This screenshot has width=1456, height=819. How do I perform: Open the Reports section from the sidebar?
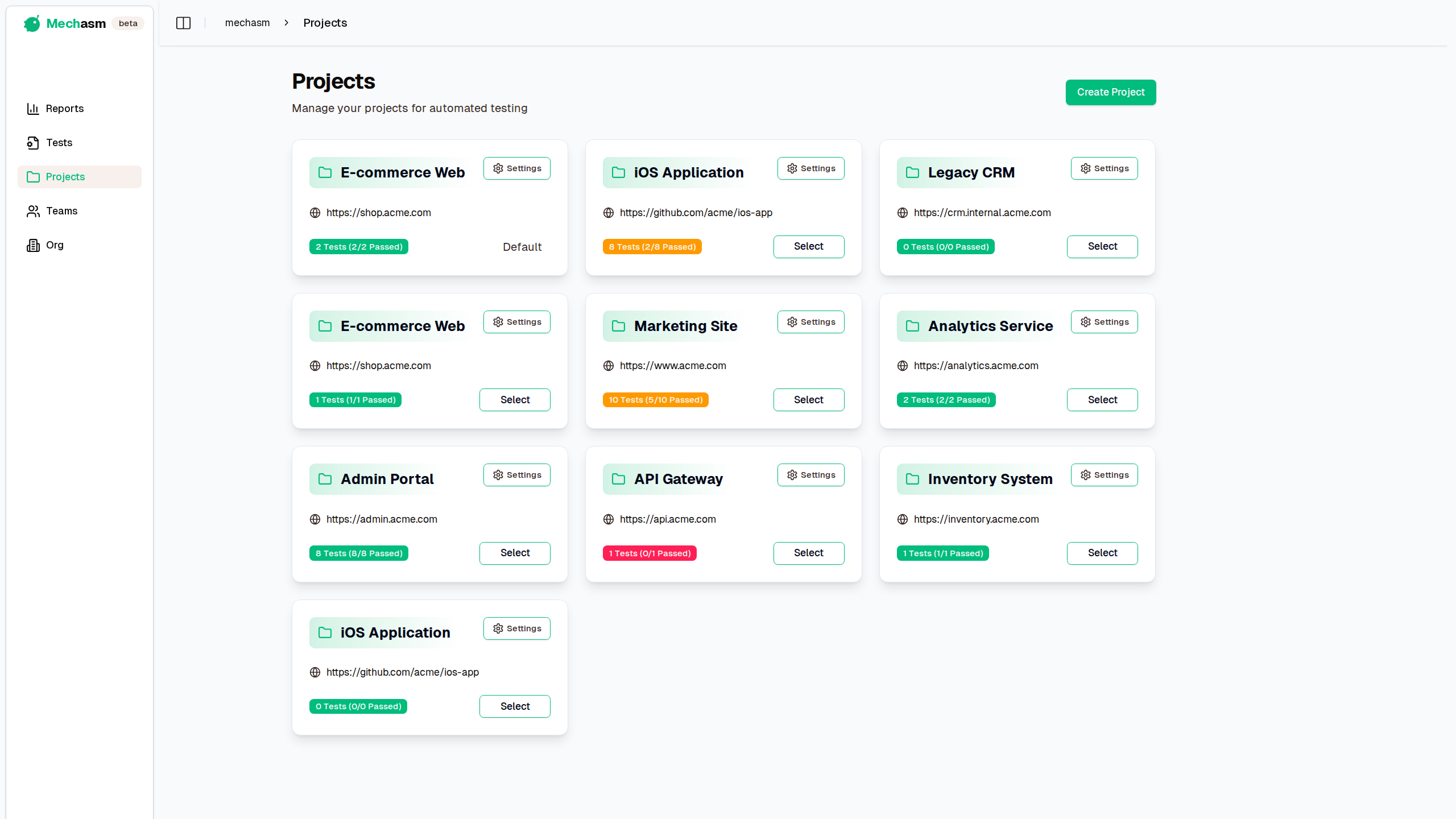[64, 108]
